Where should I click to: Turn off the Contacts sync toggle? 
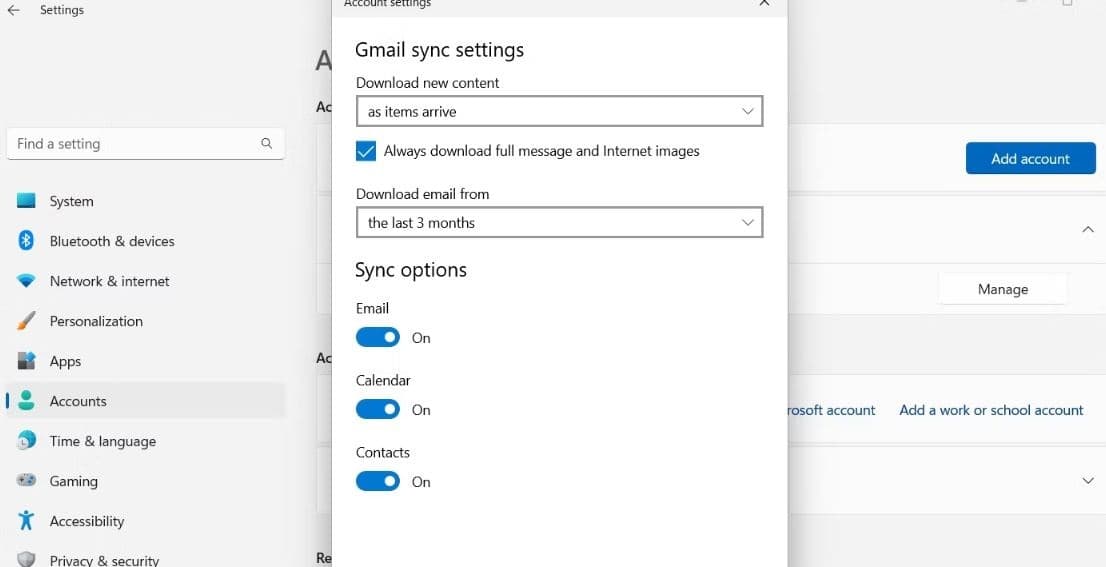(377, 481)
